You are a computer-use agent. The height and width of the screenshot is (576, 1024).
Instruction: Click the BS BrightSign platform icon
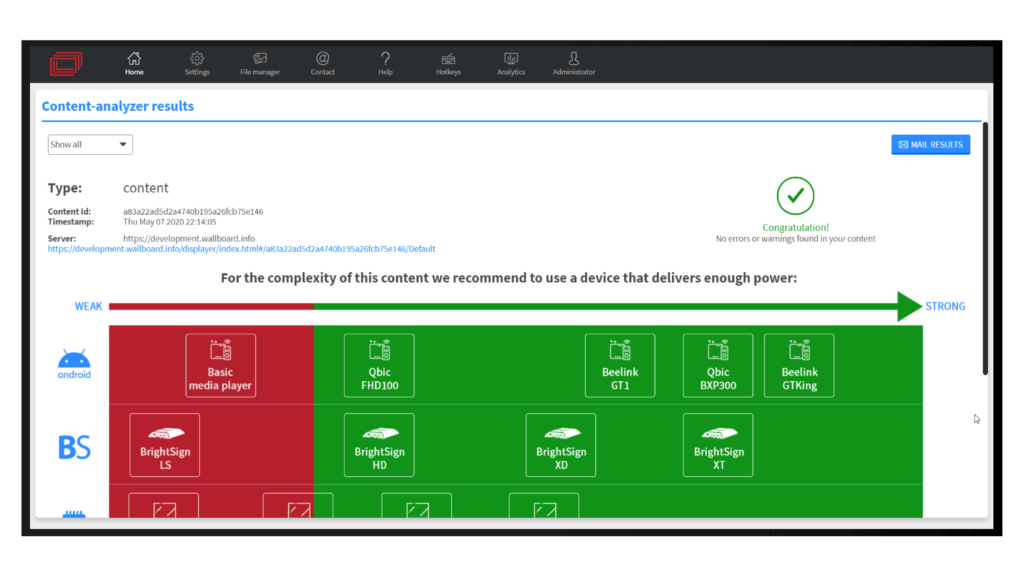(x=74, y=447)
